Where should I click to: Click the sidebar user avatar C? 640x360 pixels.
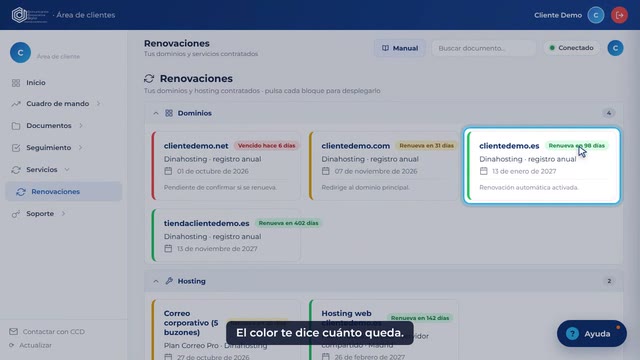click(x=20, y=53)
